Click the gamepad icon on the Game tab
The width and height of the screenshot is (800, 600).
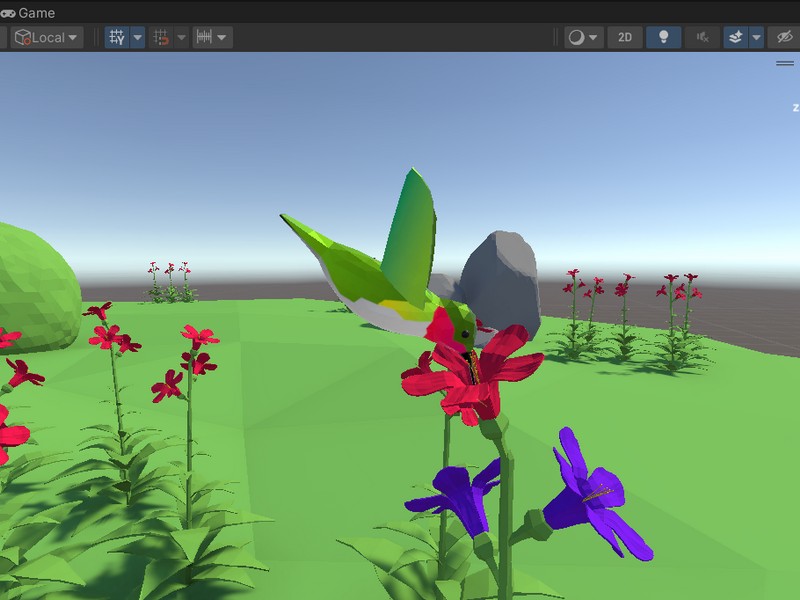pos(10,13)
